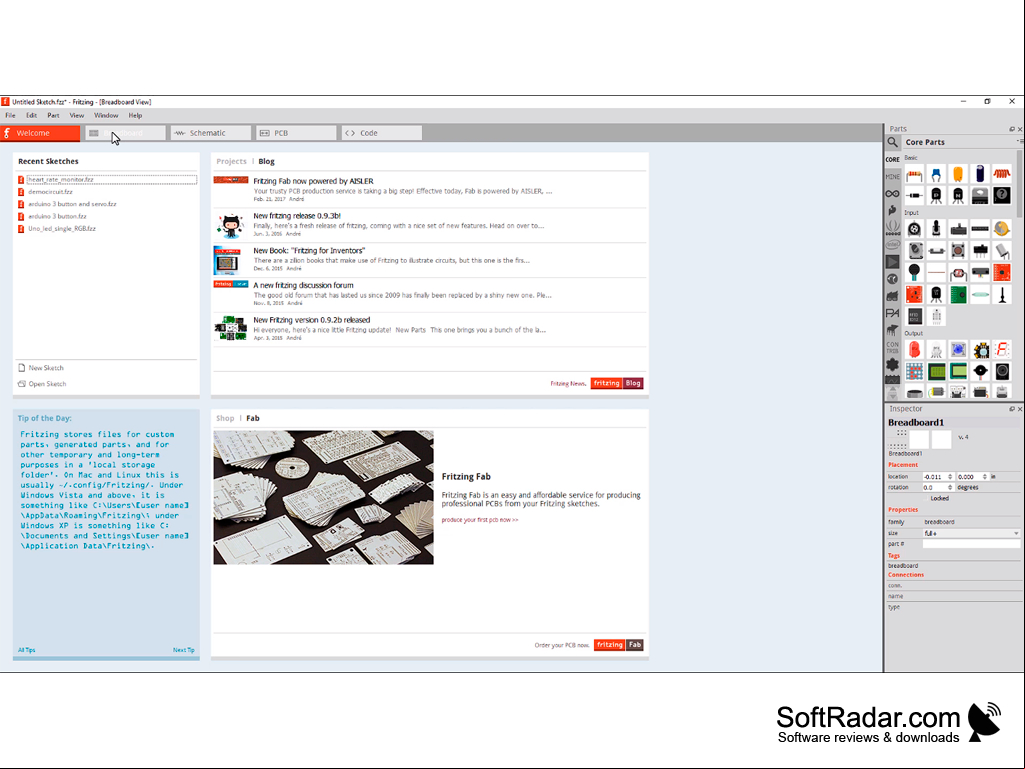1025x769 pixels.
Task: Open the File menu
Action: click(10, 116)
